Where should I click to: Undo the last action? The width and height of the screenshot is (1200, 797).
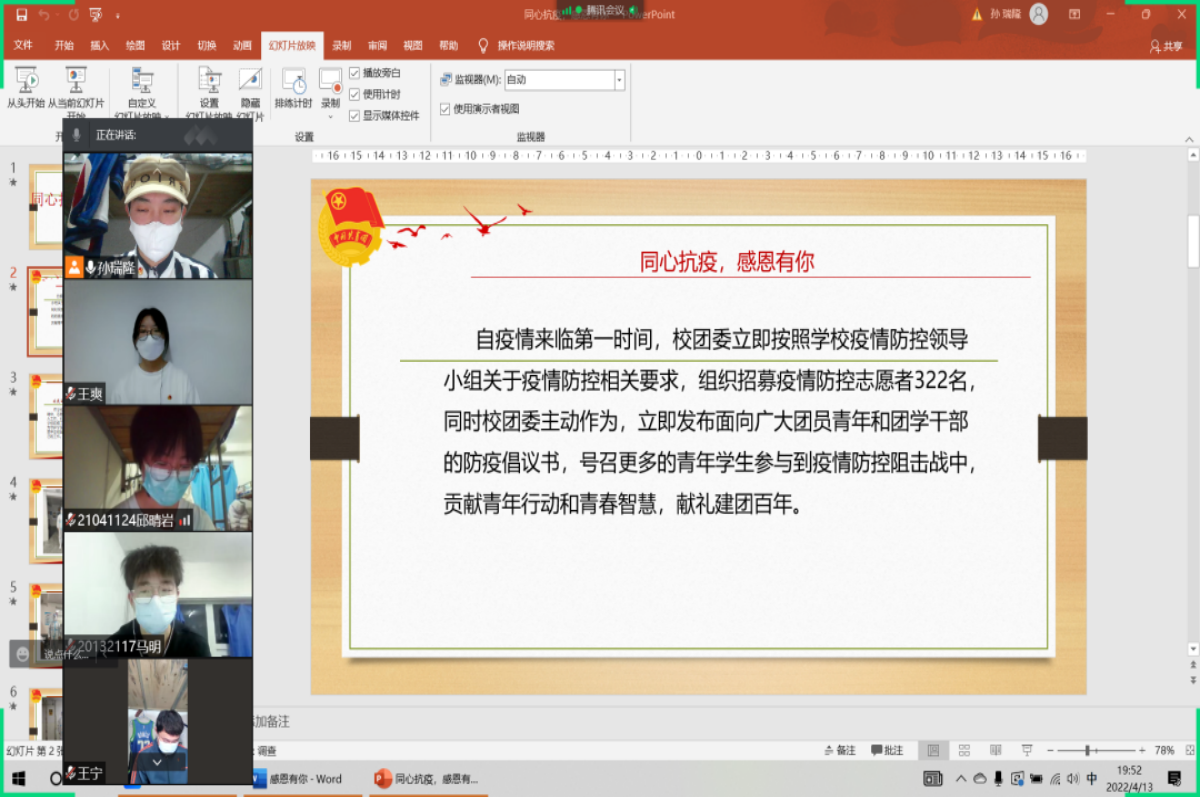coord(46,14)
